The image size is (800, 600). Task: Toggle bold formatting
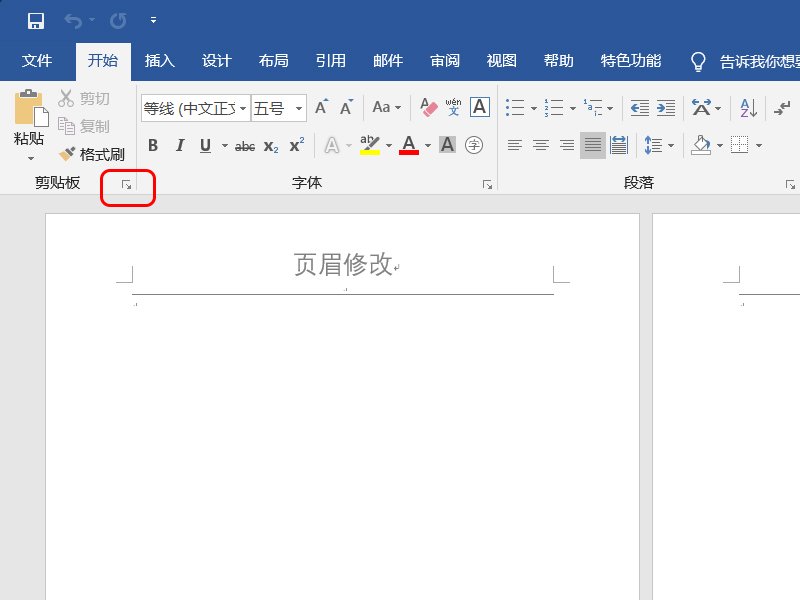click(x=152, y=145)
